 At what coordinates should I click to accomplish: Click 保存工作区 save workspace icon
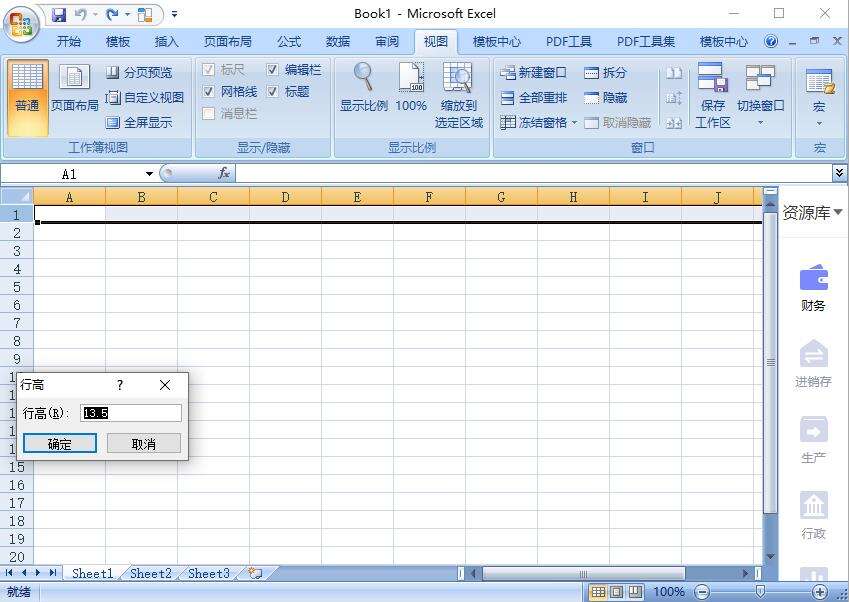(712, 95)
